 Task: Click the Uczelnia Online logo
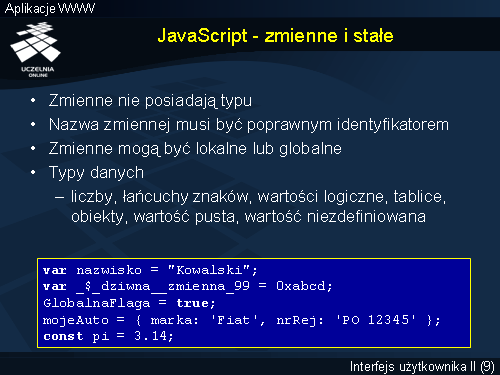36,49
